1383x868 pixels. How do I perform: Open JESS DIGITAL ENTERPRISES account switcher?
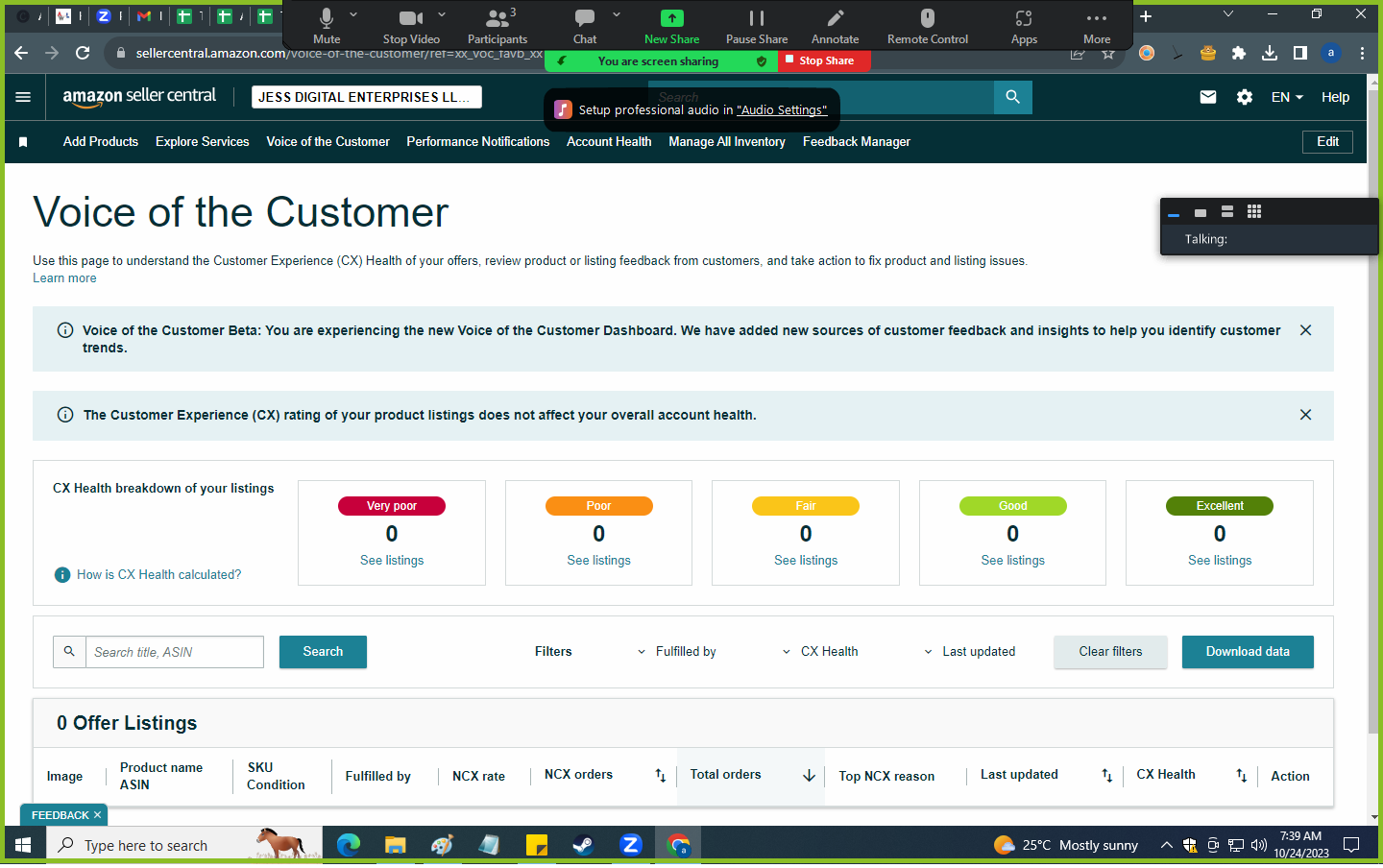366,97
